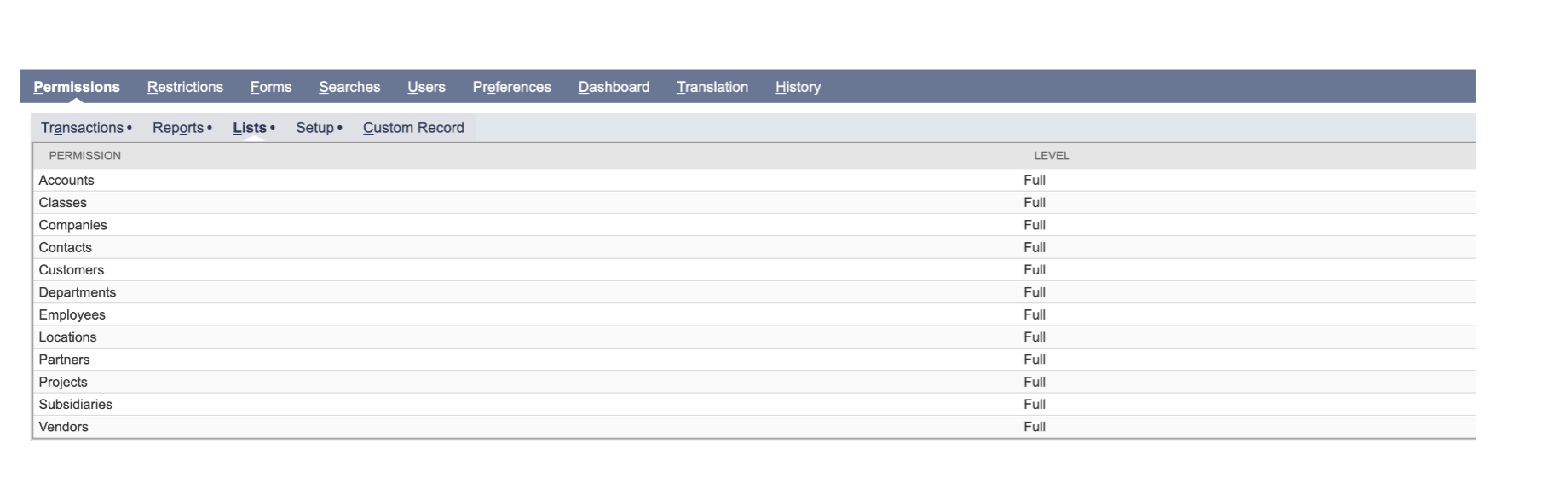Open the Preferences tab
The height and width of the screenshot is (484, 1568).
(x=511, y=87)
